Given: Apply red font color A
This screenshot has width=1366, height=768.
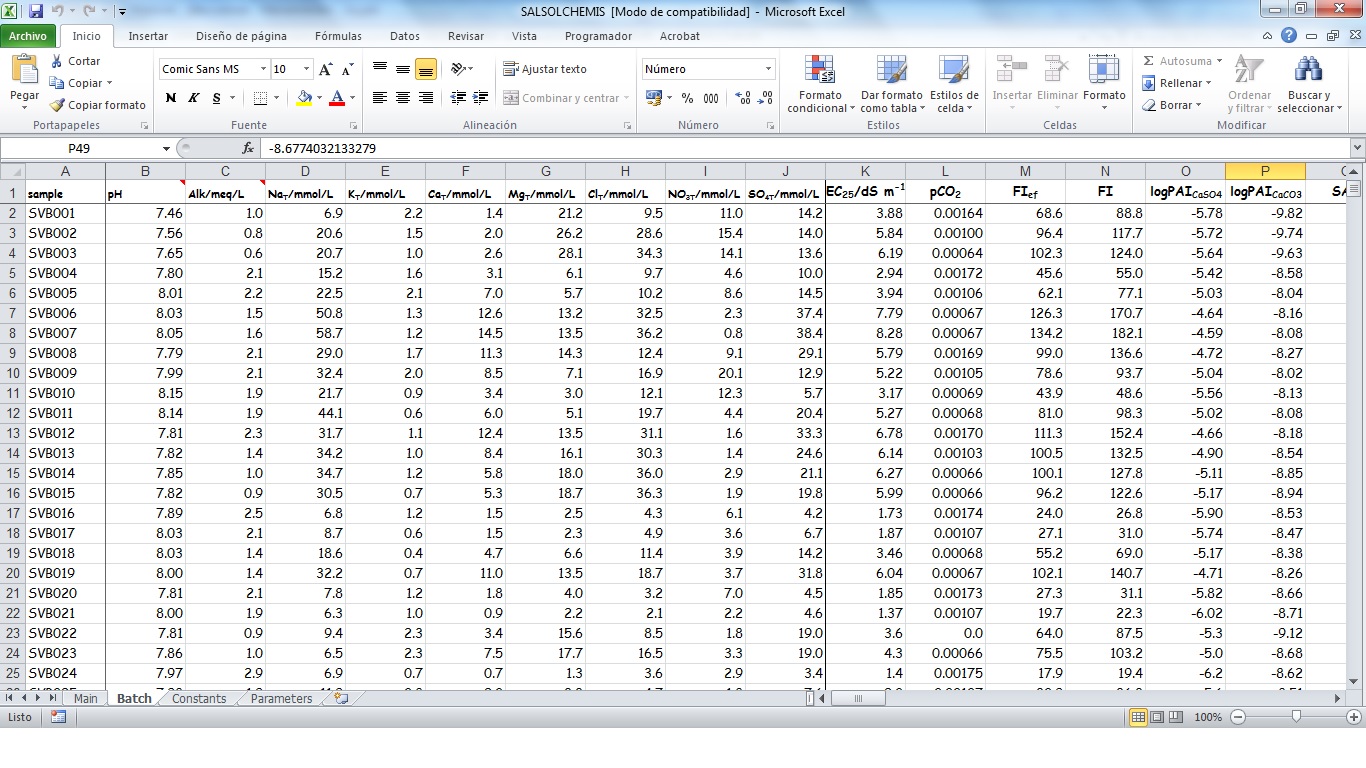Looking at the screenshot, I should [337, 98].
